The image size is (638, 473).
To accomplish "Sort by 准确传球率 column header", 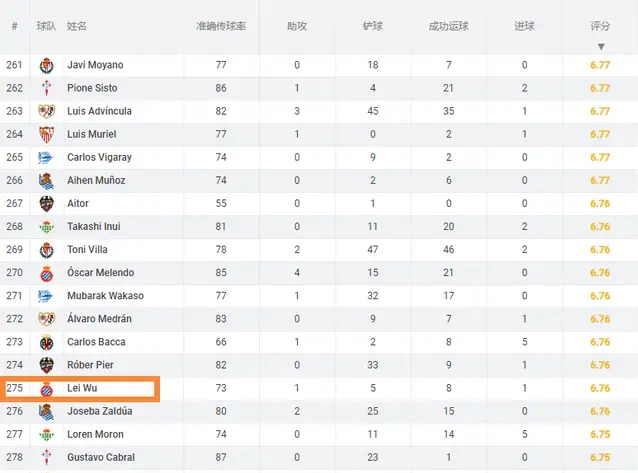I will (x=219, y=24).
